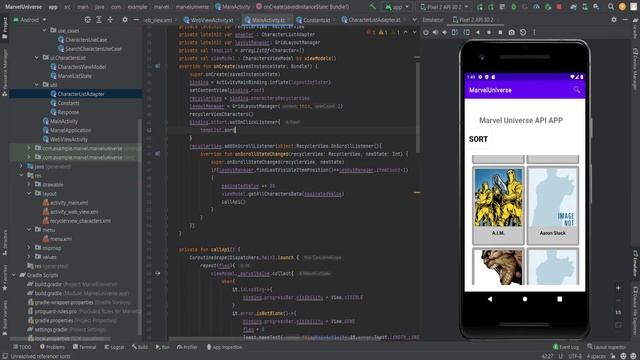This screenshot has width=640, height=360.
Task: Toggle the Build Variants side panel
Action: tap(4, 318)
